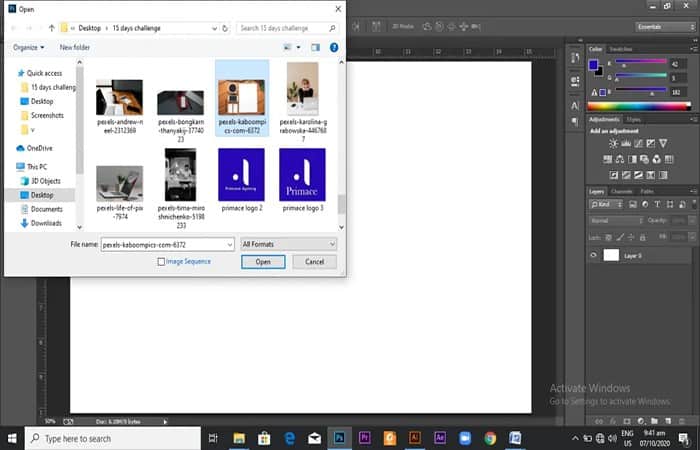Image resolution: width=700 pixels, height=450 pixels.
Task: Add a Posterize adjustment
Action: tap(626, 175)
